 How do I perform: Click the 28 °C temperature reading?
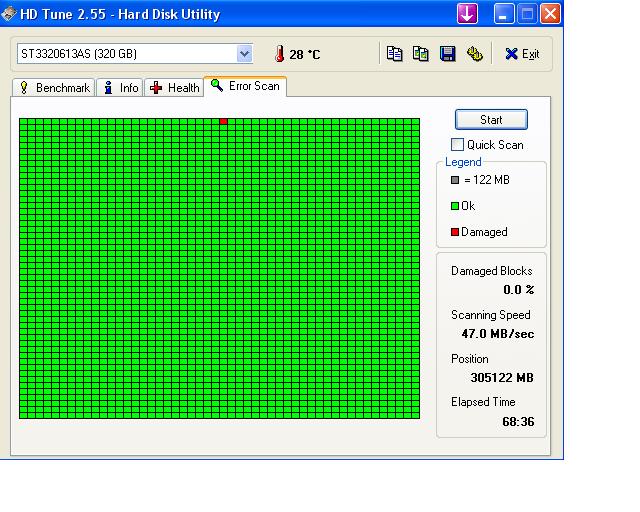[x=305, y=54]
